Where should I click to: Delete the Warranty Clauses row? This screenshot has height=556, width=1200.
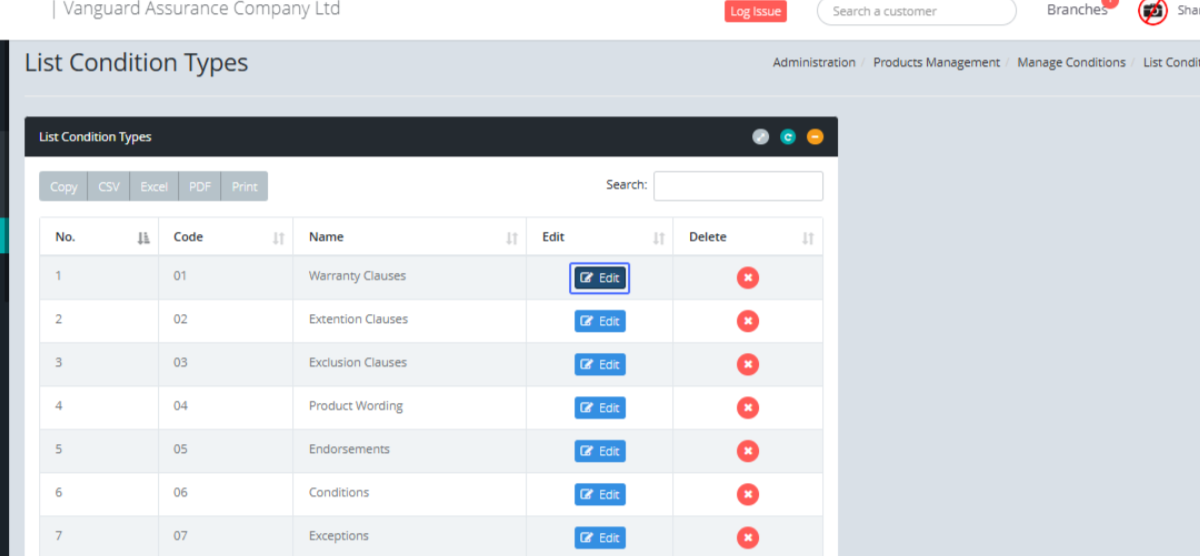(747, 278)
